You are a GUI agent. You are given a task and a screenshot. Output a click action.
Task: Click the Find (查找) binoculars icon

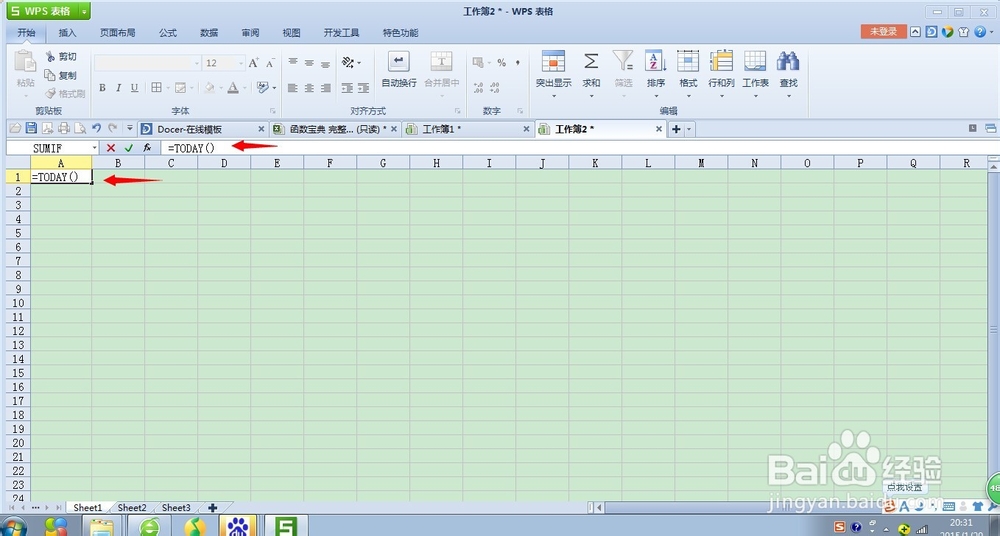coord(788,61)
